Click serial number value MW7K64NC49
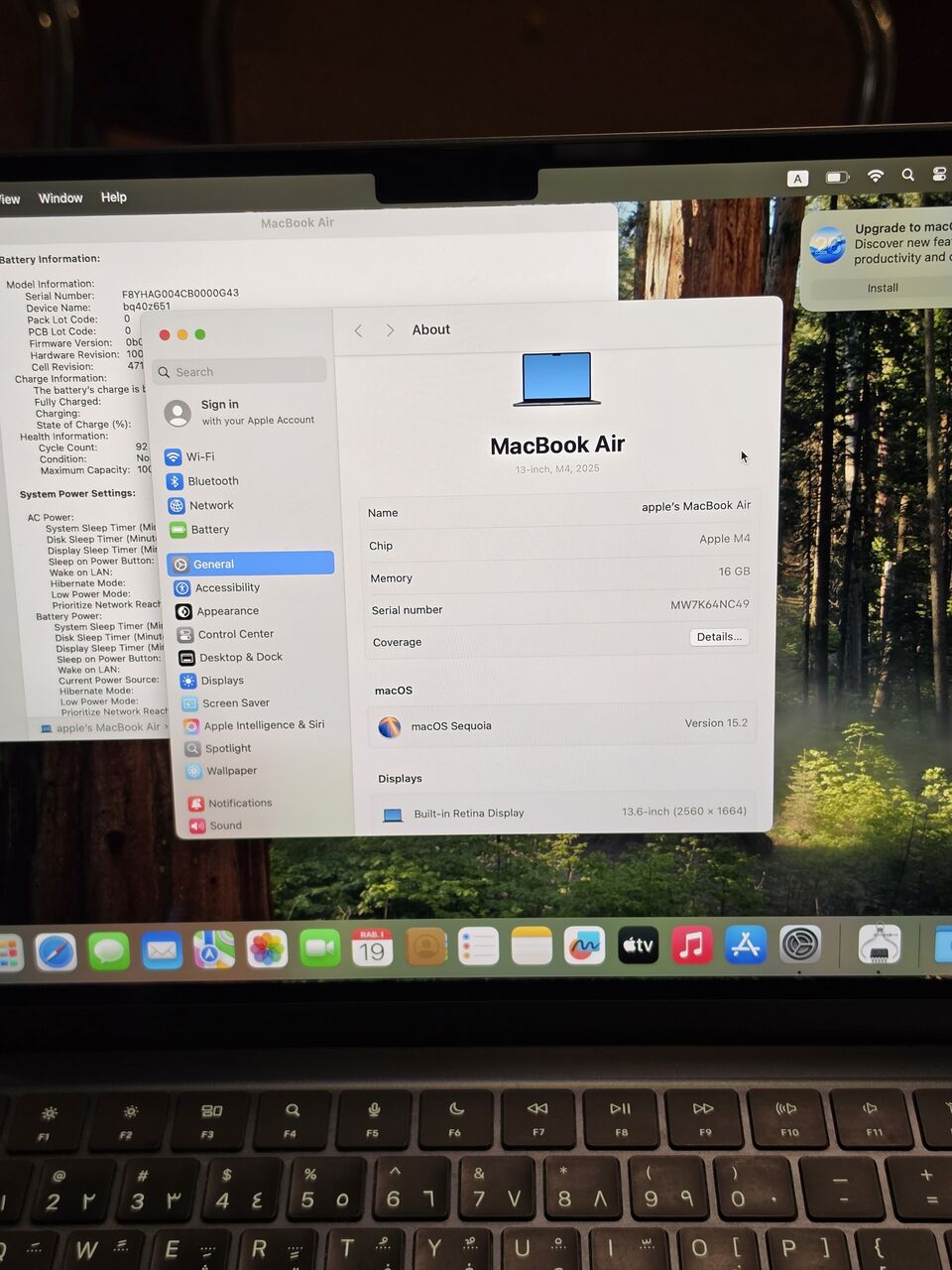 pos(710,604)
